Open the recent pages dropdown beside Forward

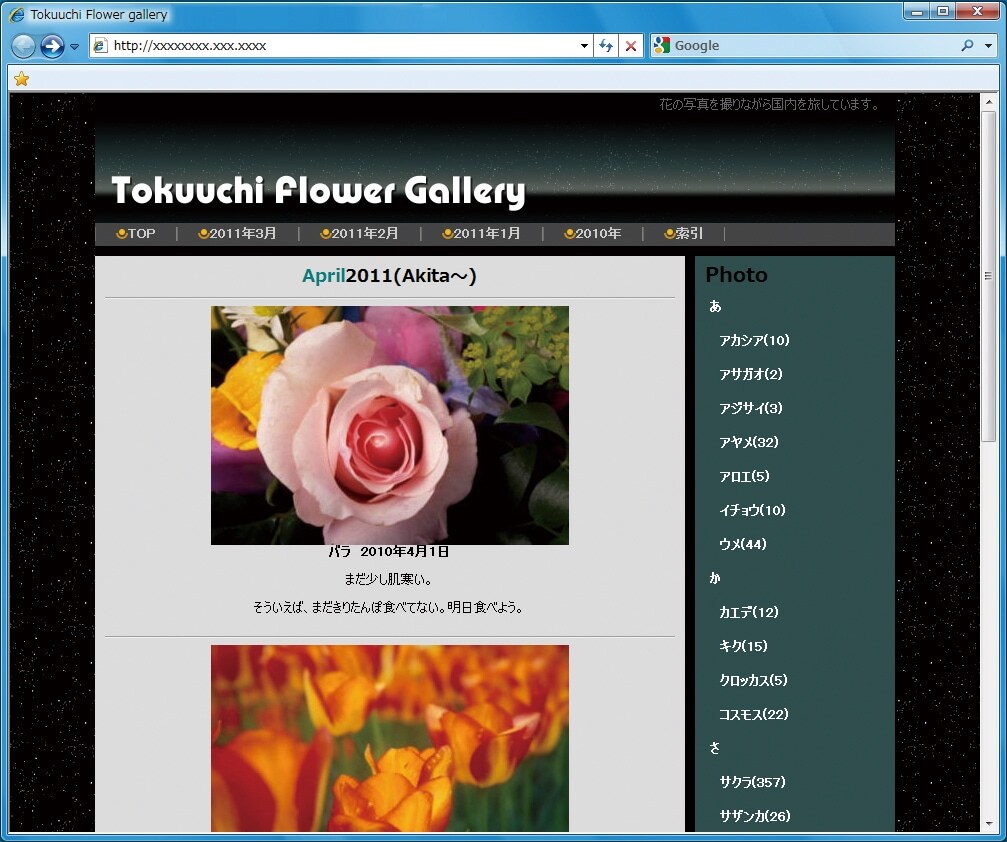coord(74,47)
